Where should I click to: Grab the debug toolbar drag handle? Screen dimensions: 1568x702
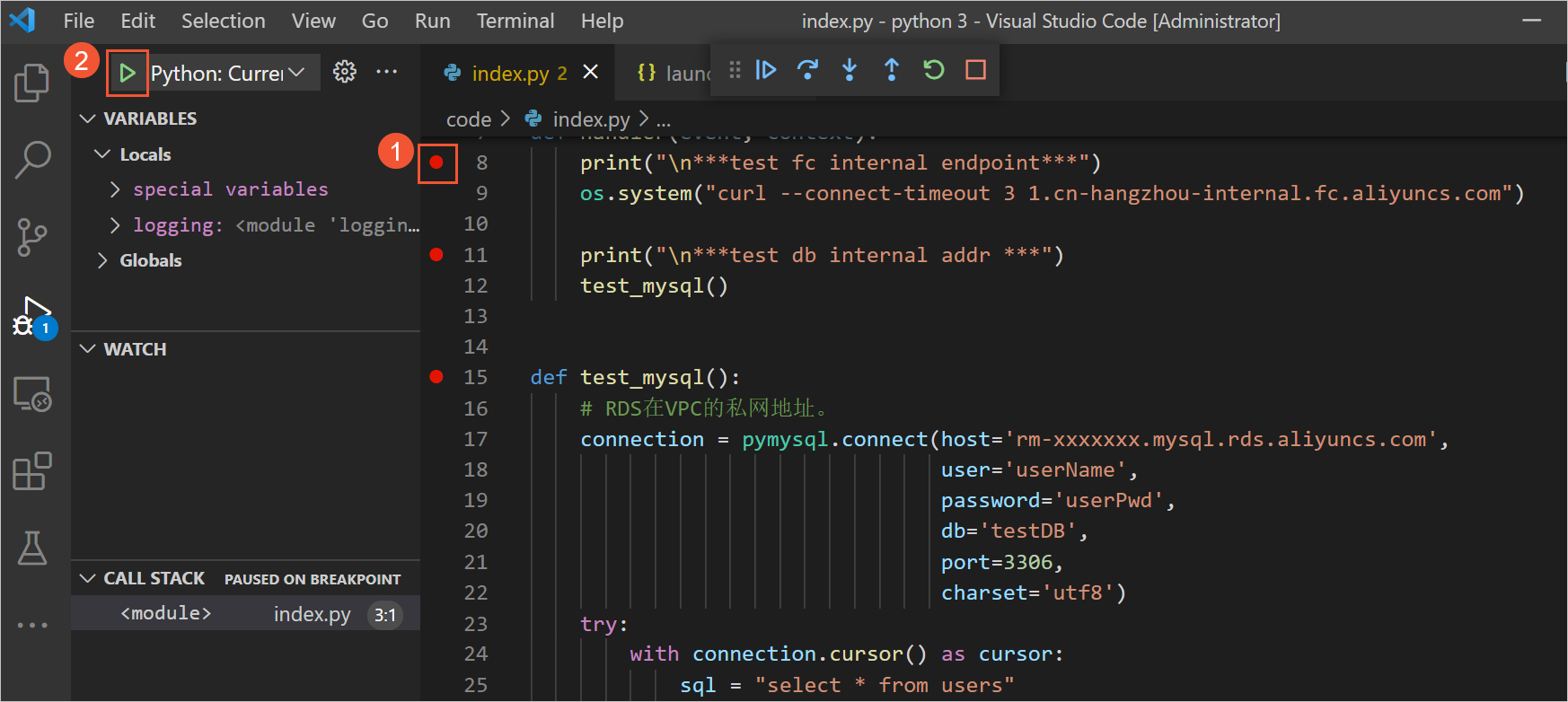point(735,70)
